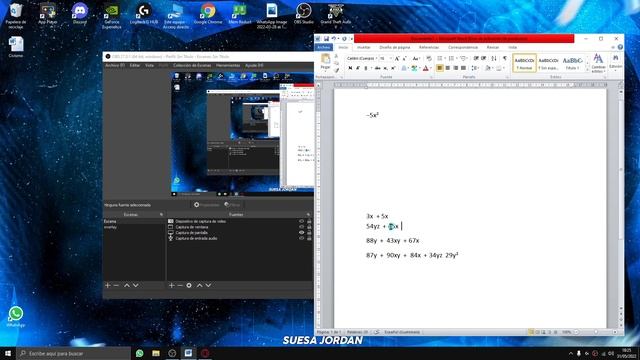The image size is (640, 360).
Task: Apply subscript formatting in Word
Action: tap(385, 68)
